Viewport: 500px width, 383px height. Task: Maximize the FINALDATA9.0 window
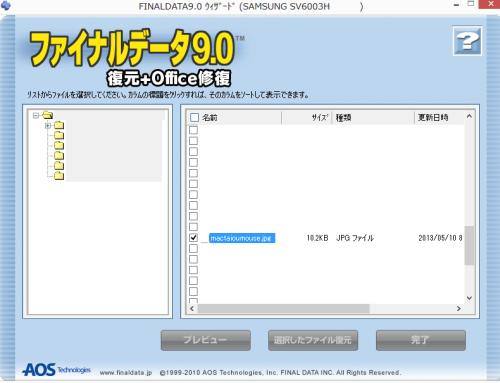pos(471,4)
